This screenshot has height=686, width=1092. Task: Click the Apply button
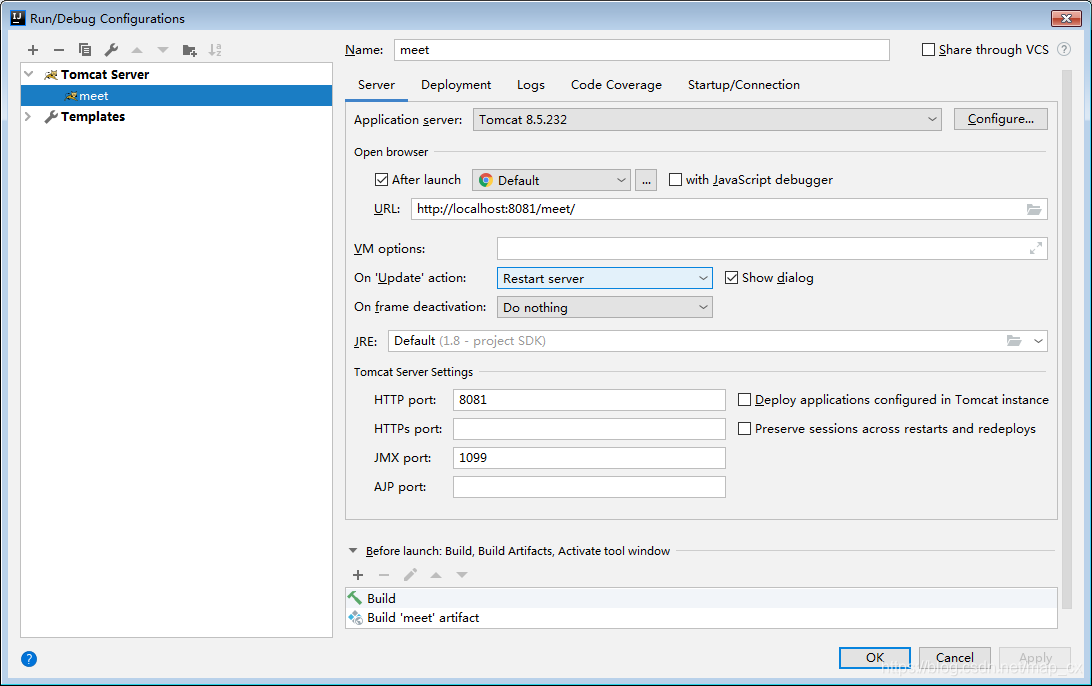tap(1036, 657)
